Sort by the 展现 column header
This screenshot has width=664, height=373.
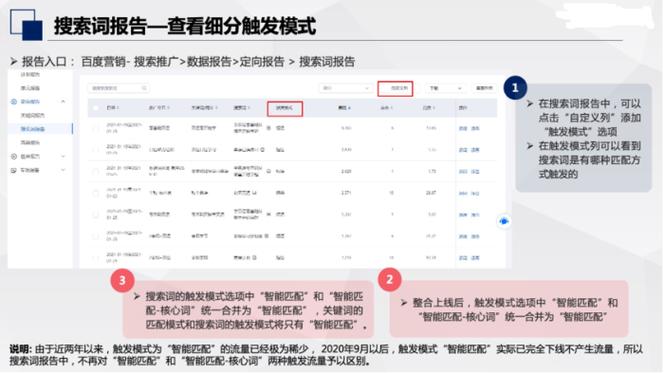(344, 108)
